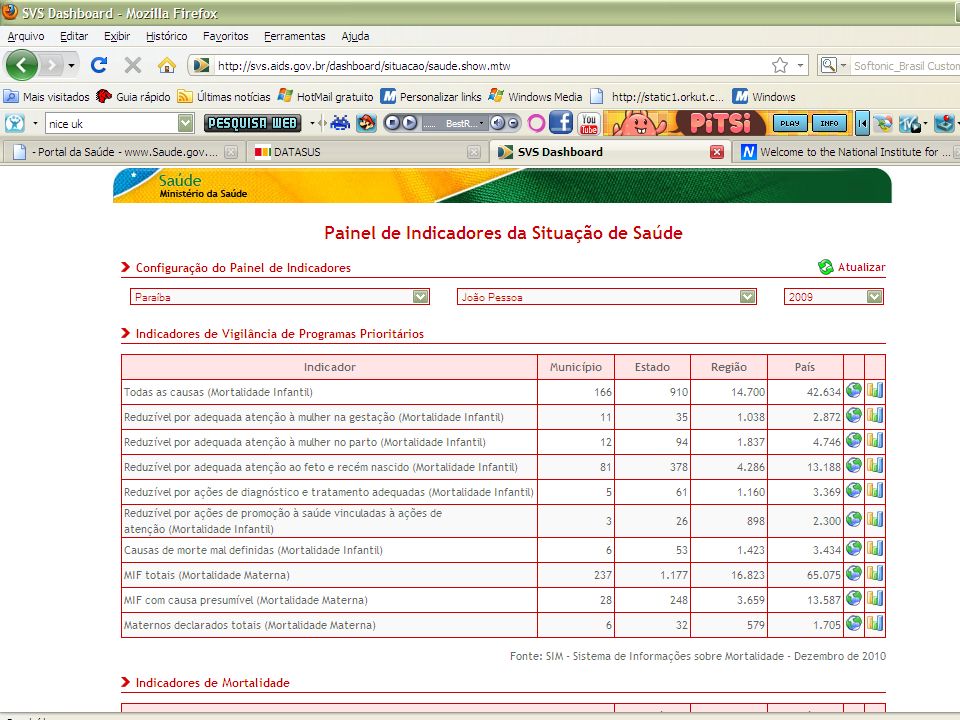Open the HotMail gratuito bookmark
Screen dimensions: 960x720
pos(326,97)
